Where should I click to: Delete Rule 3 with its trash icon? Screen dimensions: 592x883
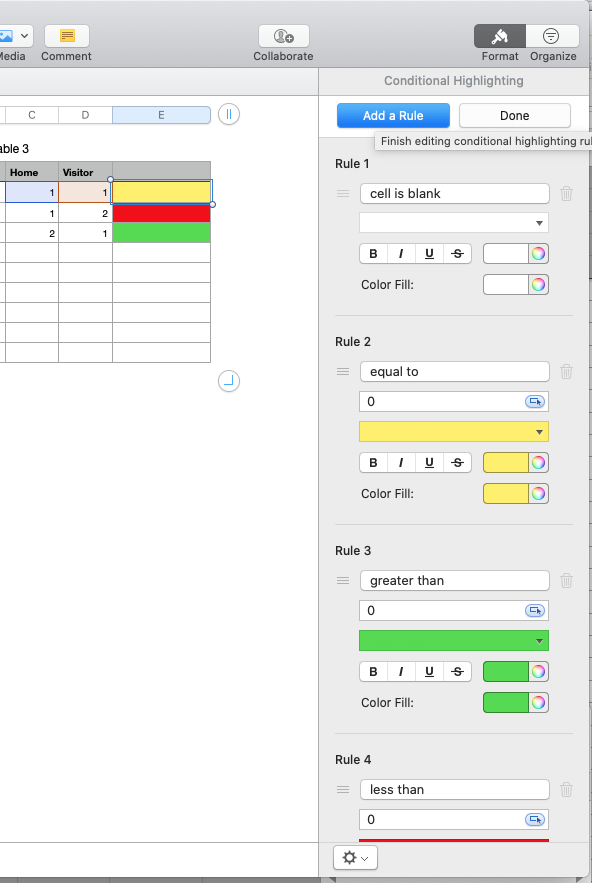click(x=566, y=580)
